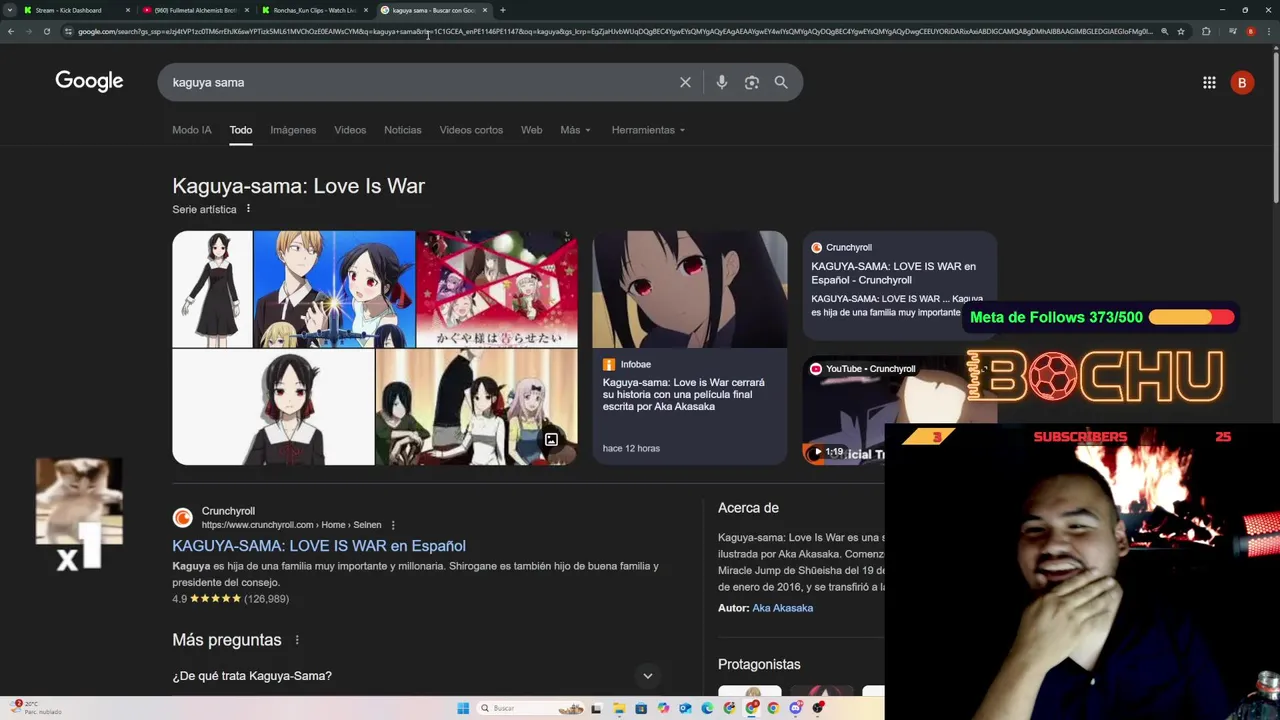Screen dimensions: 1280x720
Task: Open Microsoft Store from the taskbar
Action: 641,708
